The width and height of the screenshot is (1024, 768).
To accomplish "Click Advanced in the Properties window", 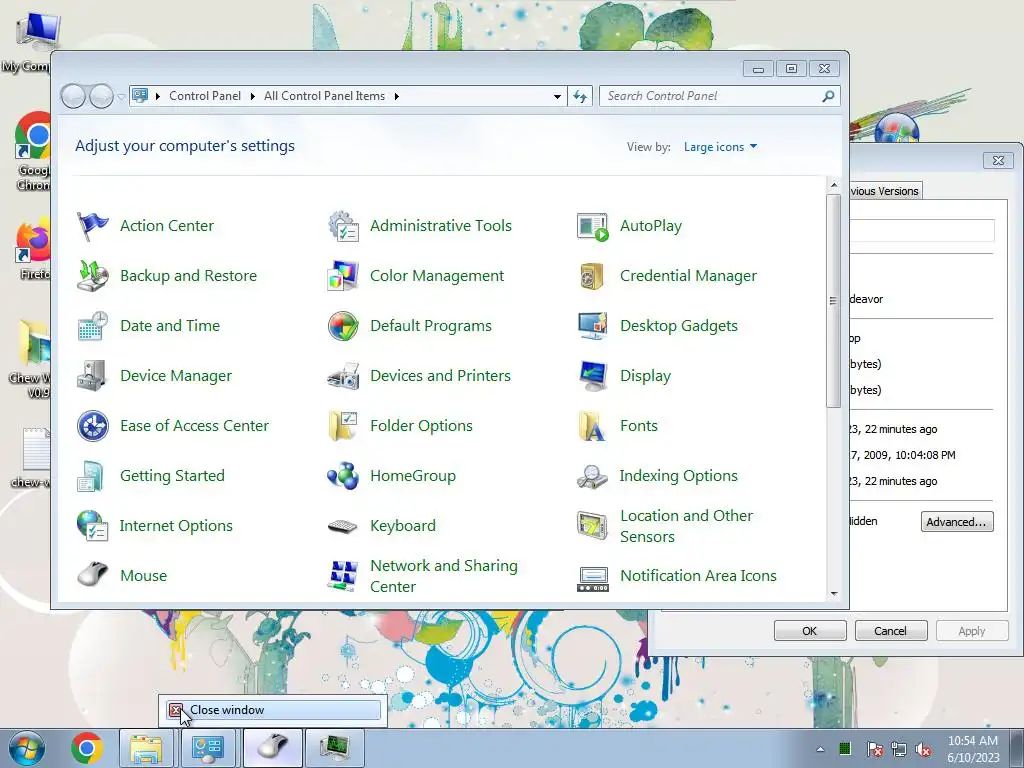I will pyautogui.click(x=957, y=522).
